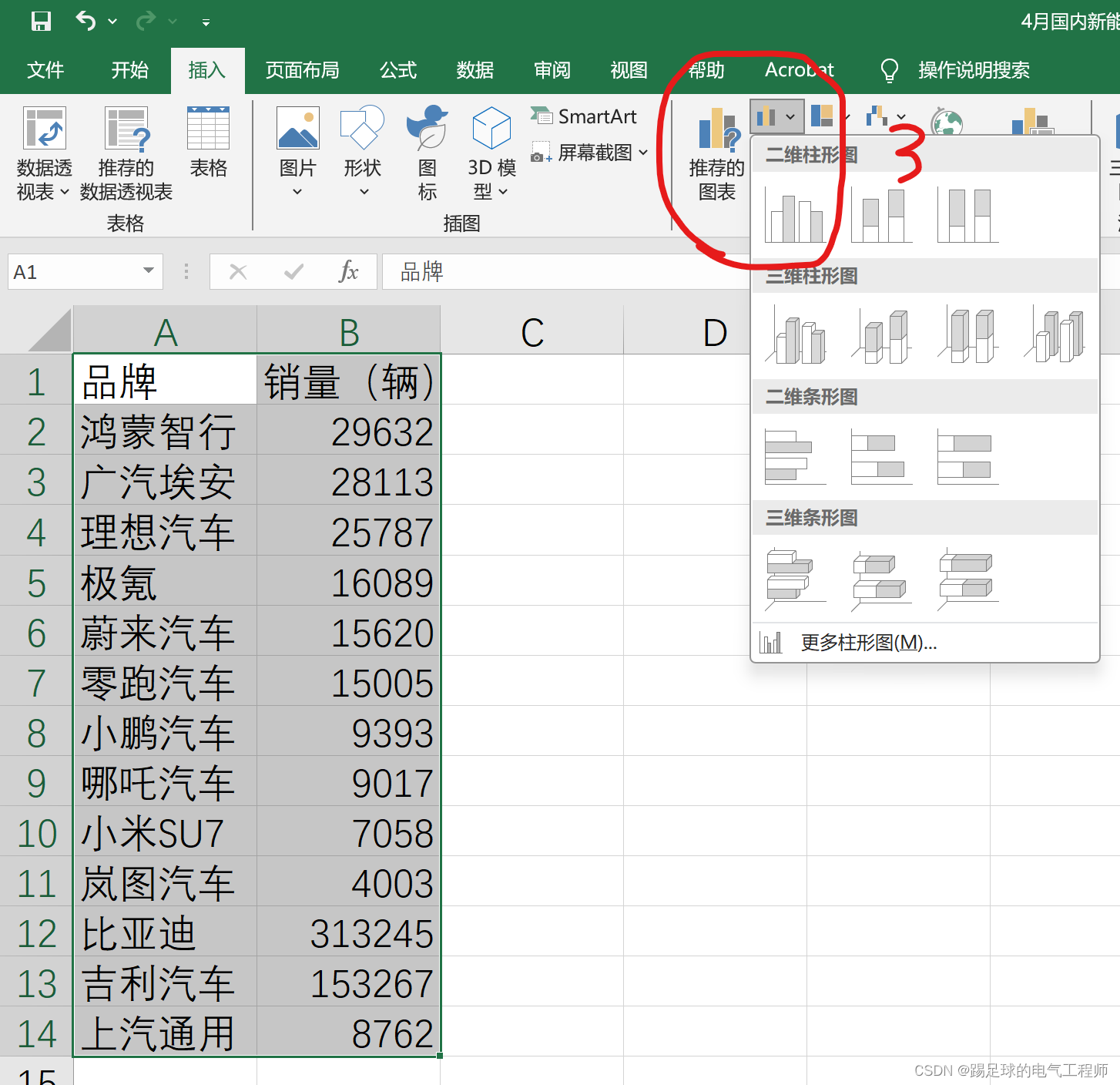Viewport: 1120px width, 1085px height.
Task: Undo the last action
Action: 86,21
